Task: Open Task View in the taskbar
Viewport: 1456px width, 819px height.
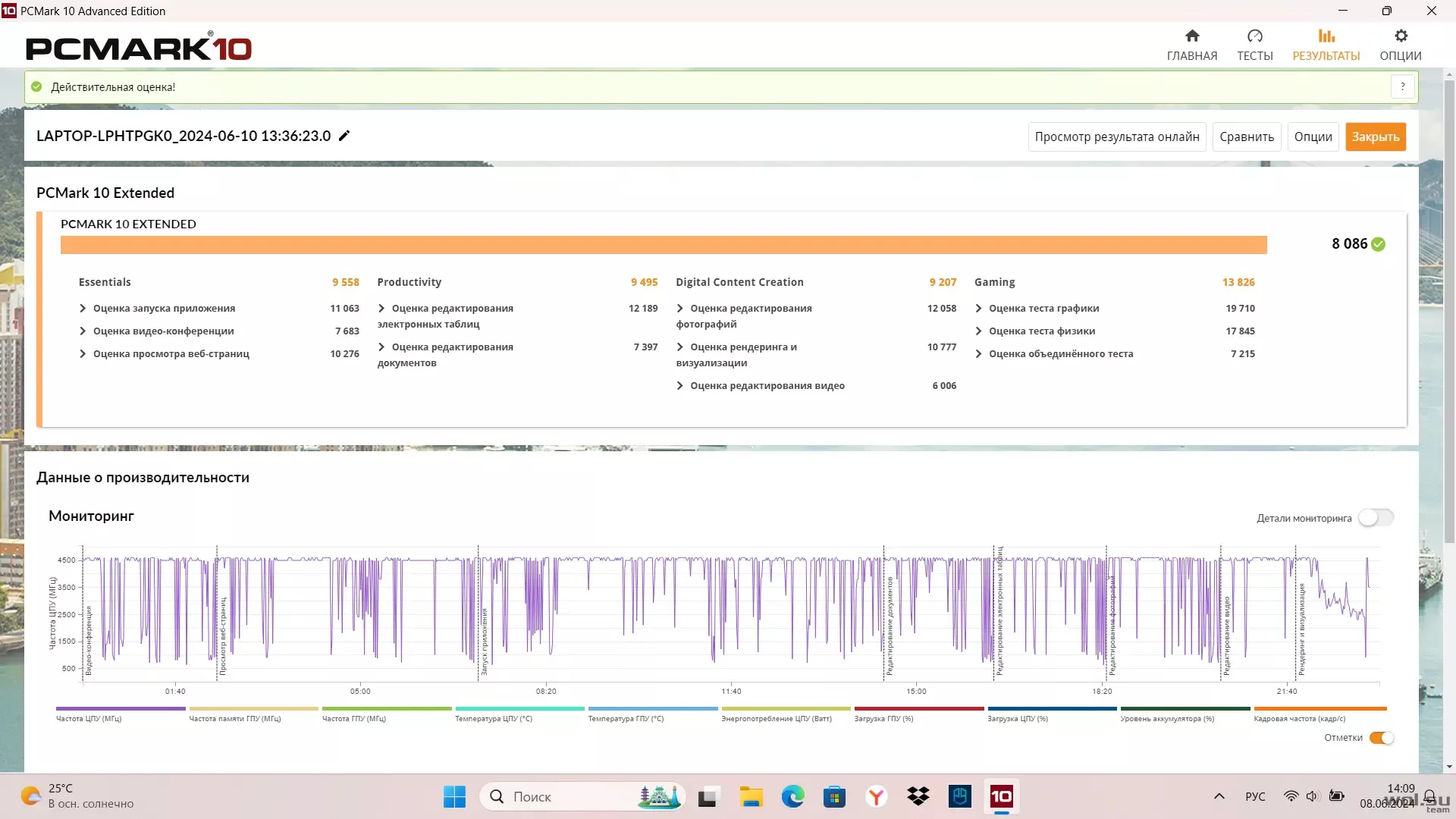Action: tap(708, 796)
